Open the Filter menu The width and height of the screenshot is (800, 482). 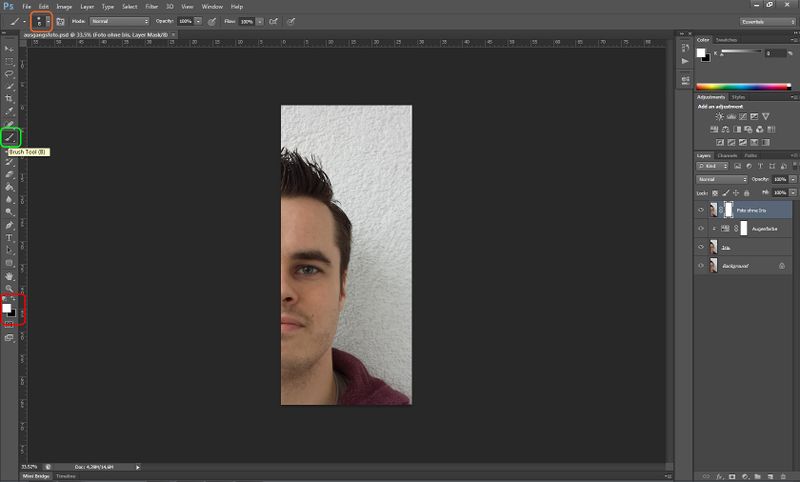point(152,6)
